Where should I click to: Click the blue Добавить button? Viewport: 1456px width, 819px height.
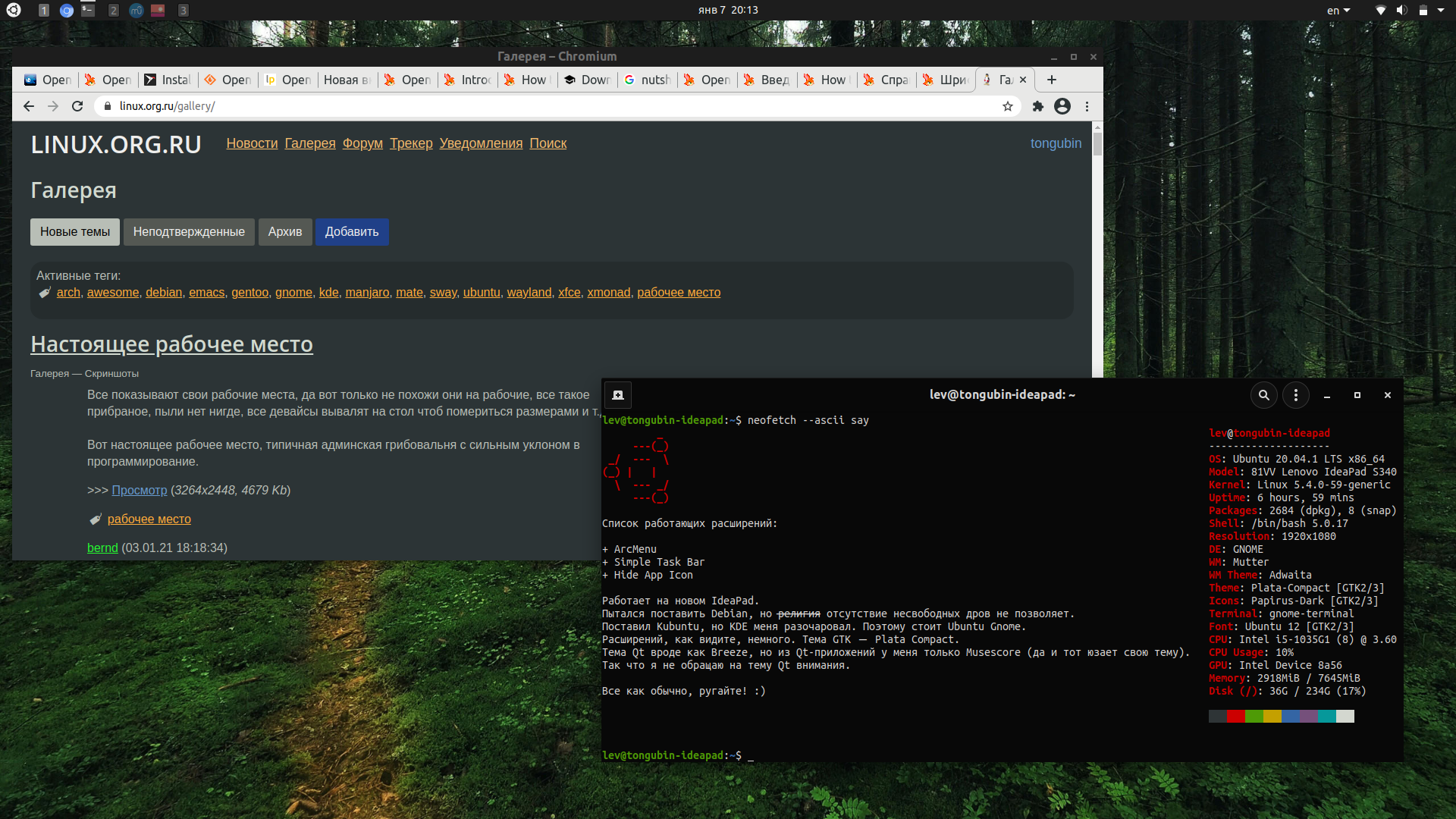tap(352, 232)
